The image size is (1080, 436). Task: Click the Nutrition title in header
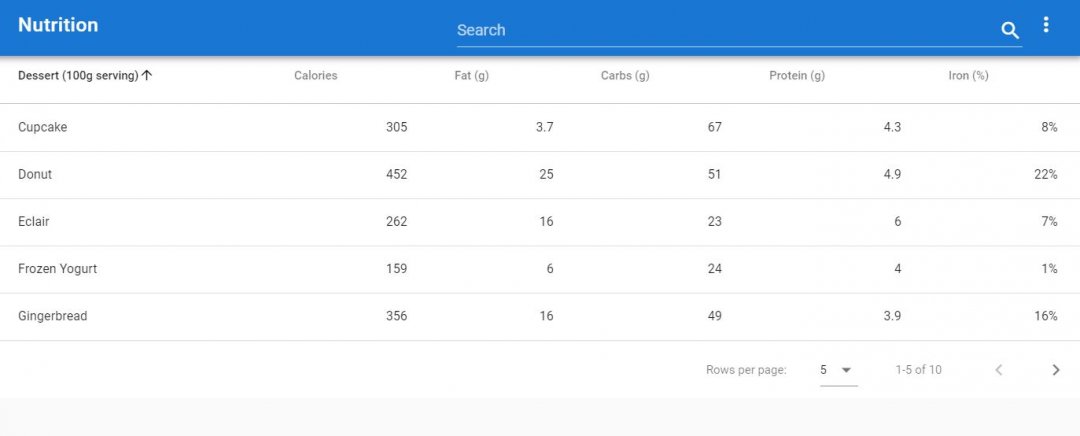coord(58,25)
